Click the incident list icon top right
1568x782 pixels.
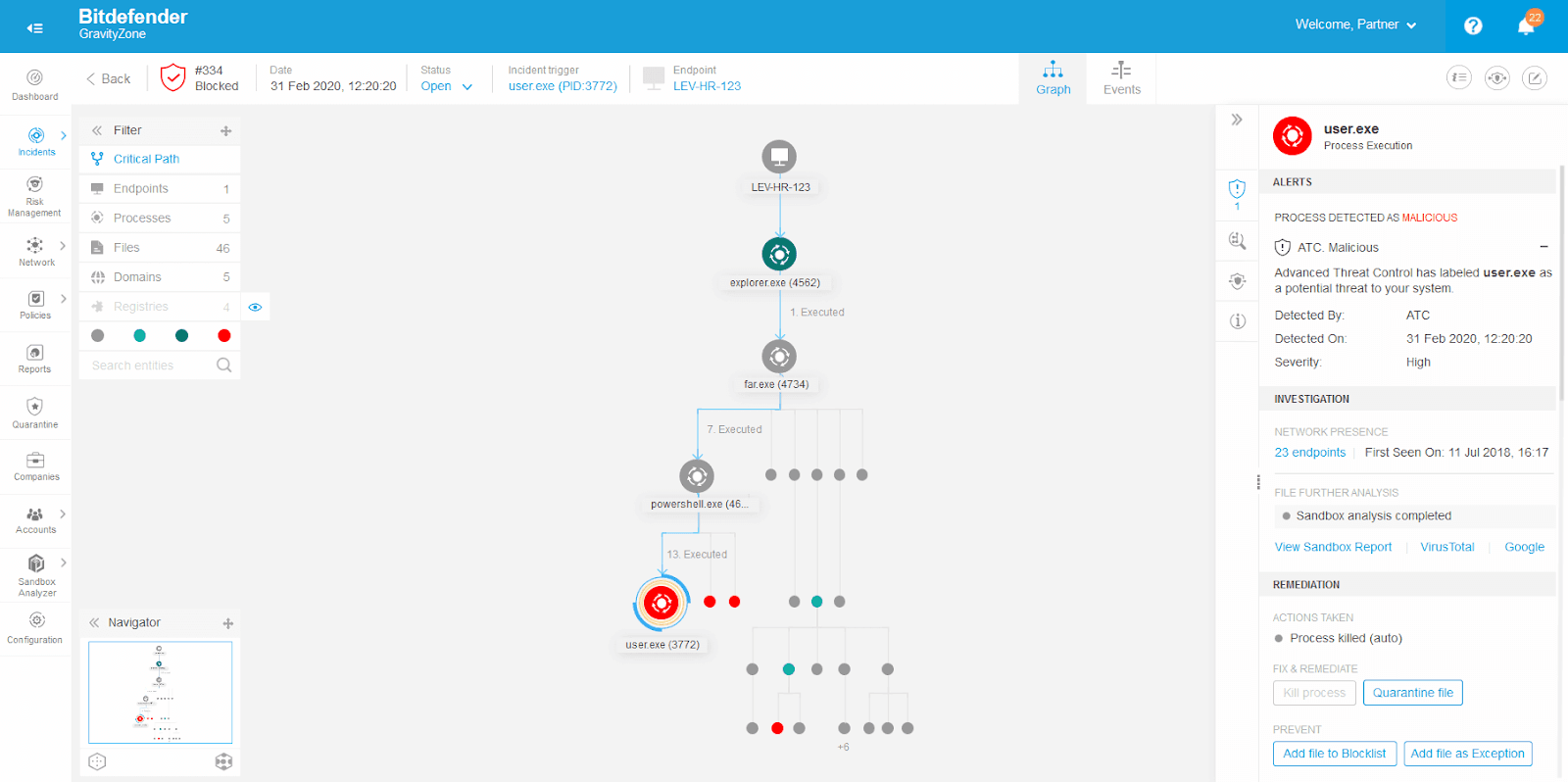1459,77
